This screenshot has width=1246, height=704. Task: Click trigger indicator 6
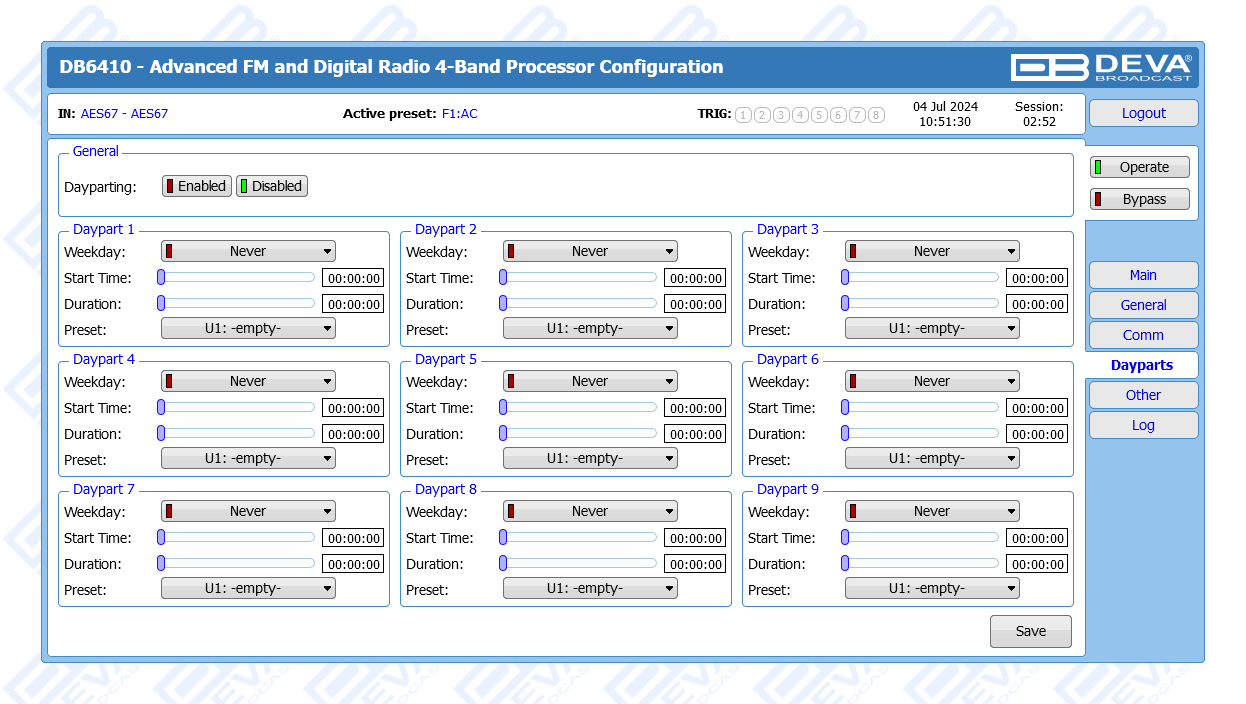coord(838,115)
